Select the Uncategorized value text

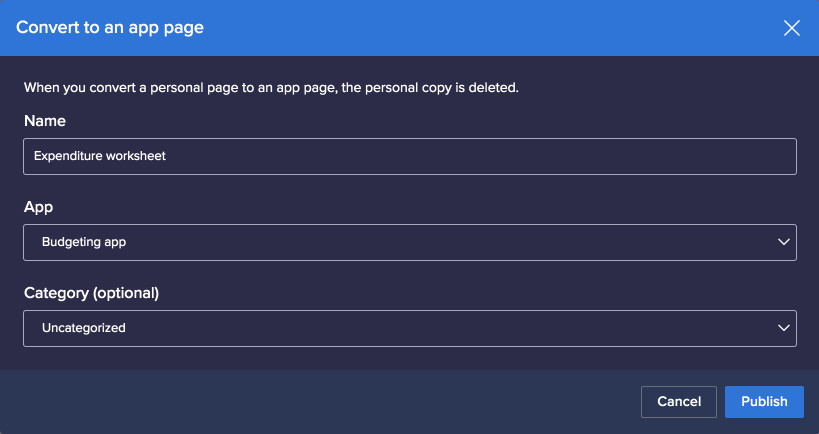click(84, 327)
